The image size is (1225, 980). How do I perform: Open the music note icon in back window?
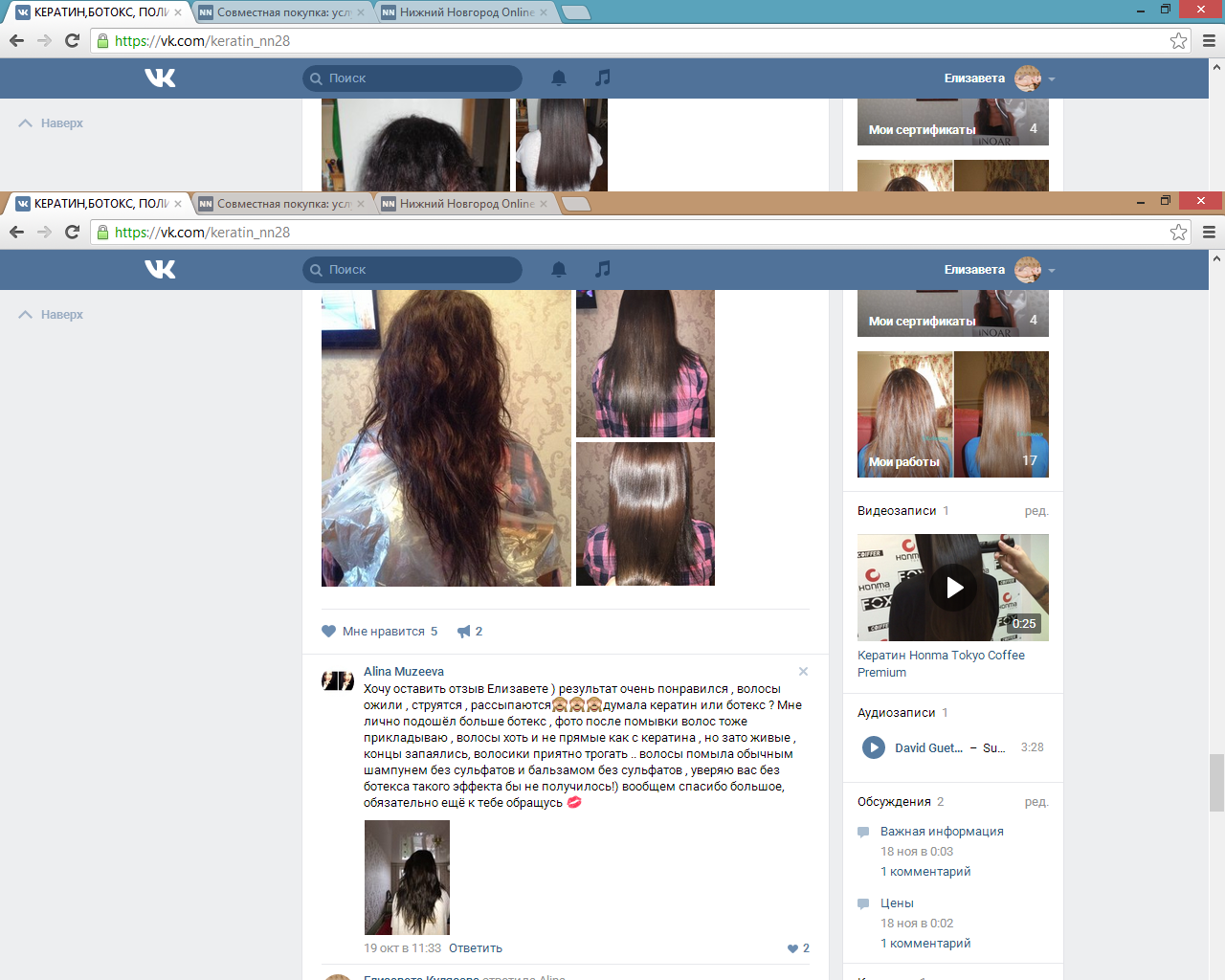[602, 78]
